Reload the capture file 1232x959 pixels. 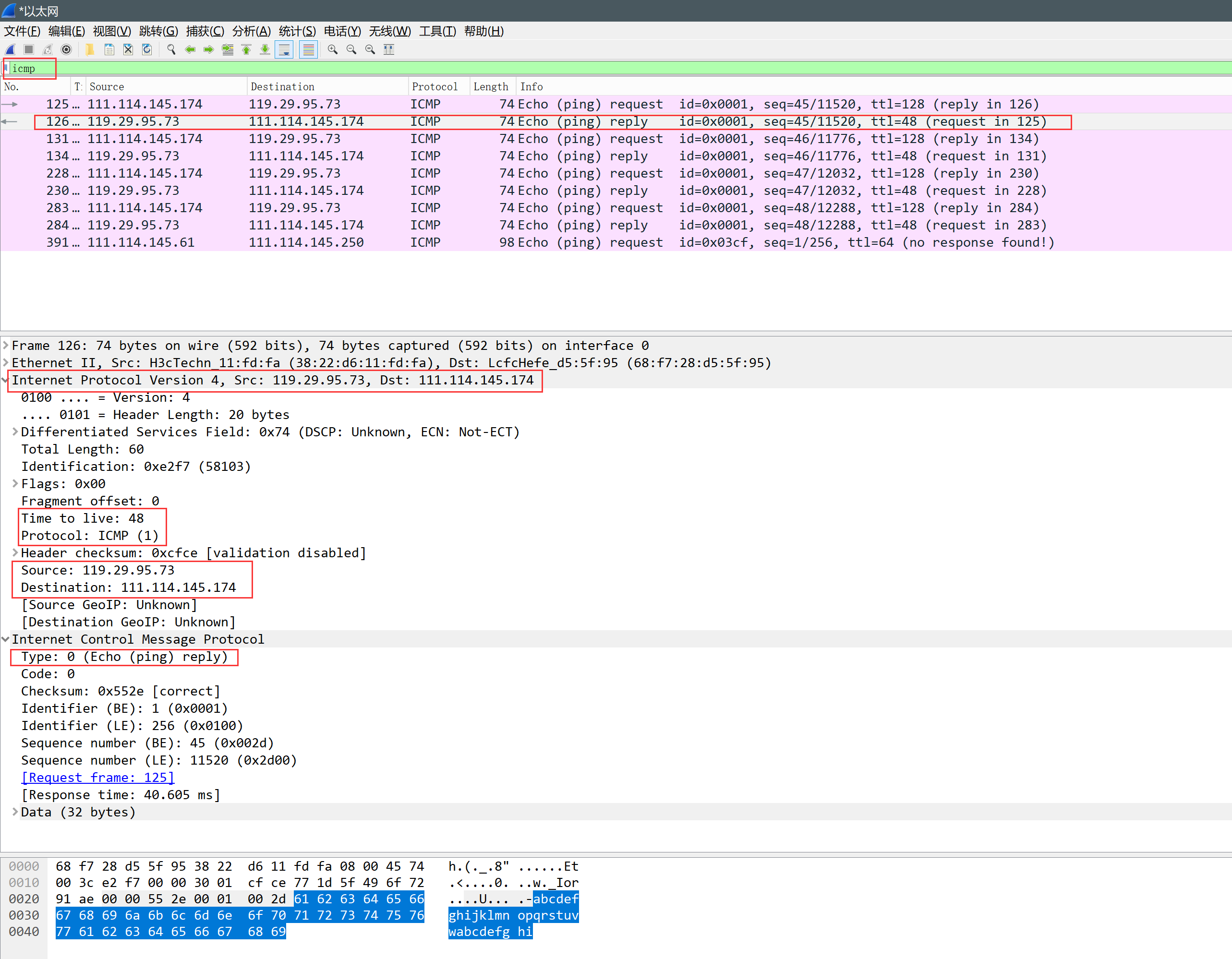tap(146, 49)
